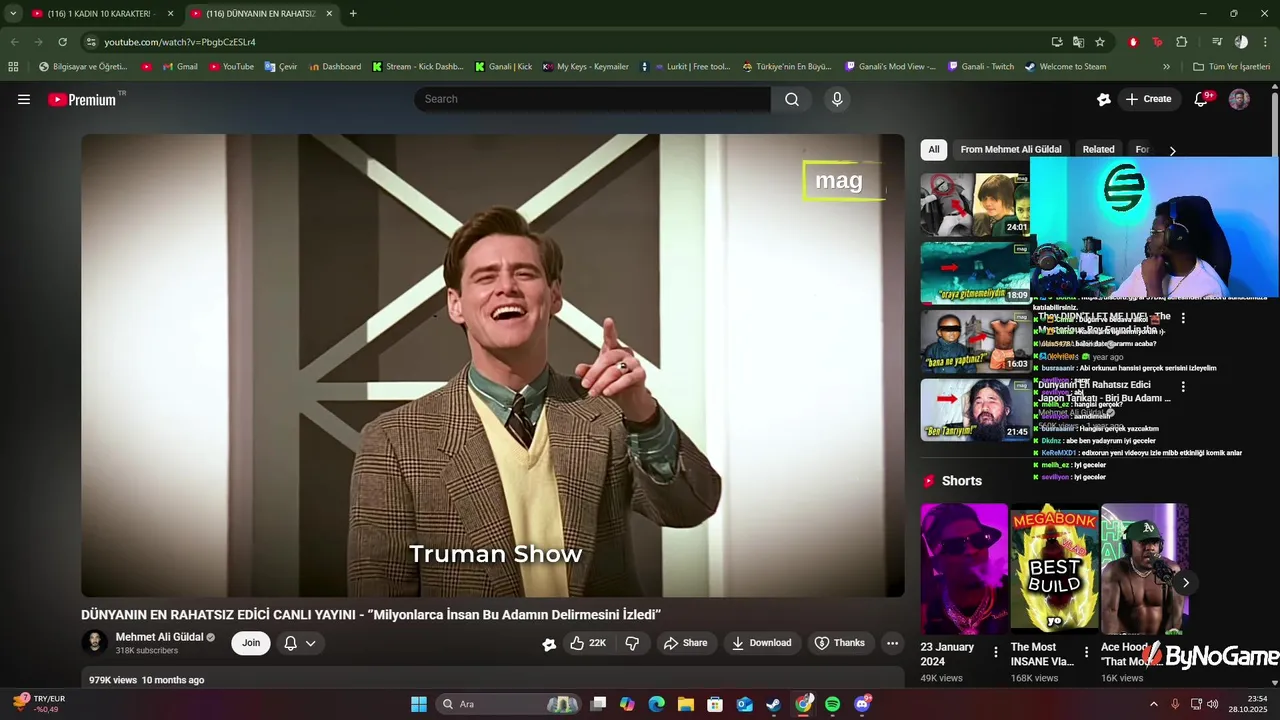The width and height of the screenshot is (1280, 720).
Task: Click the main video player
Action: (493, 366)
